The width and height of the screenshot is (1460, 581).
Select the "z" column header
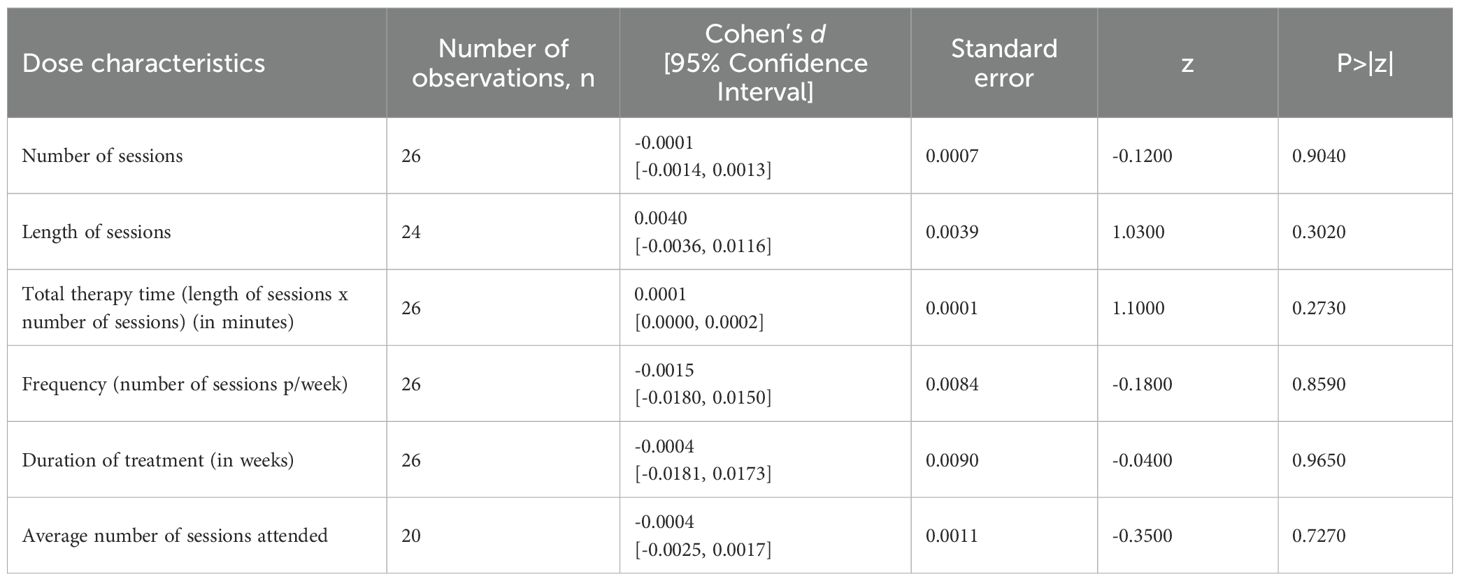[x=1187, y=63]
